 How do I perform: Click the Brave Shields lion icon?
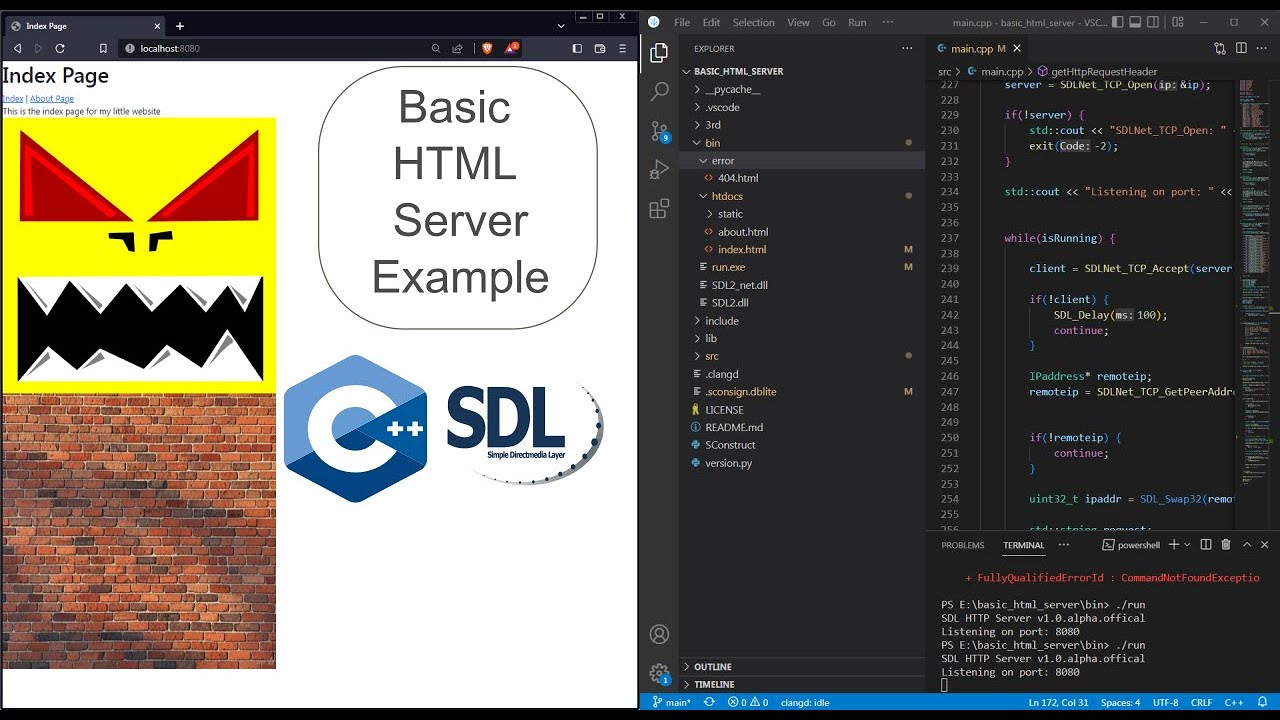(487, 48)
